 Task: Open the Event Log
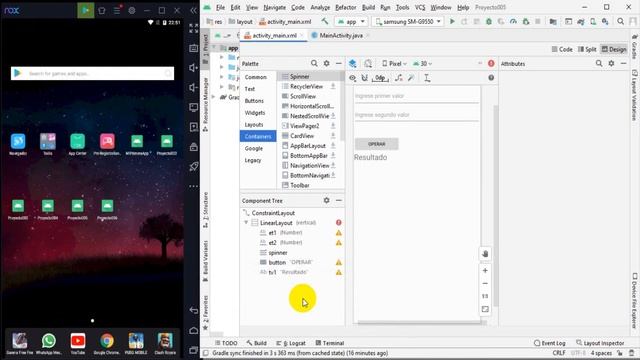click(x=549, y=343)
